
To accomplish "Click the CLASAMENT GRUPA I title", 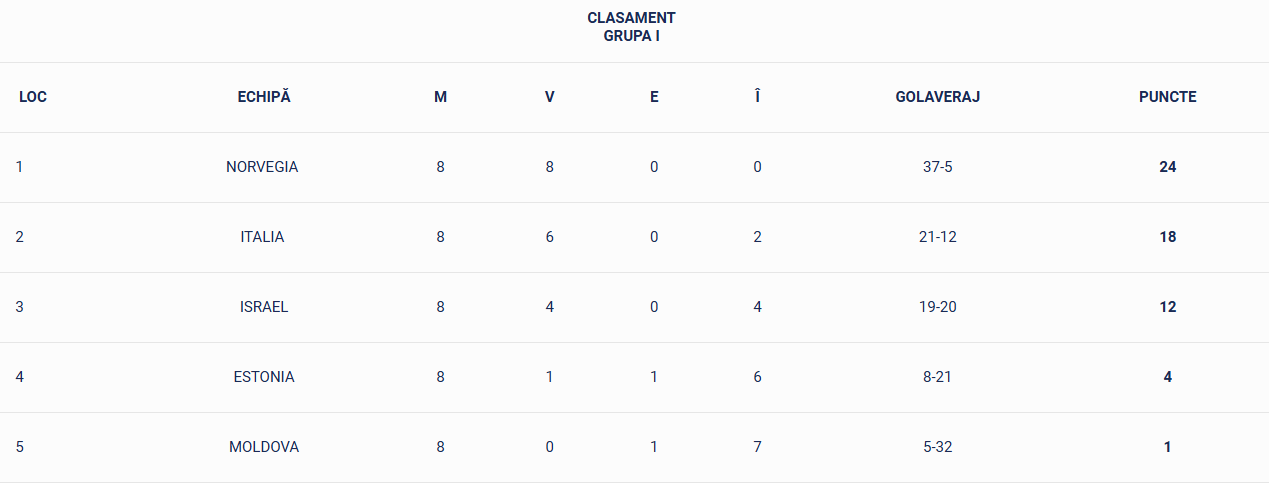I will pos(631,27).
